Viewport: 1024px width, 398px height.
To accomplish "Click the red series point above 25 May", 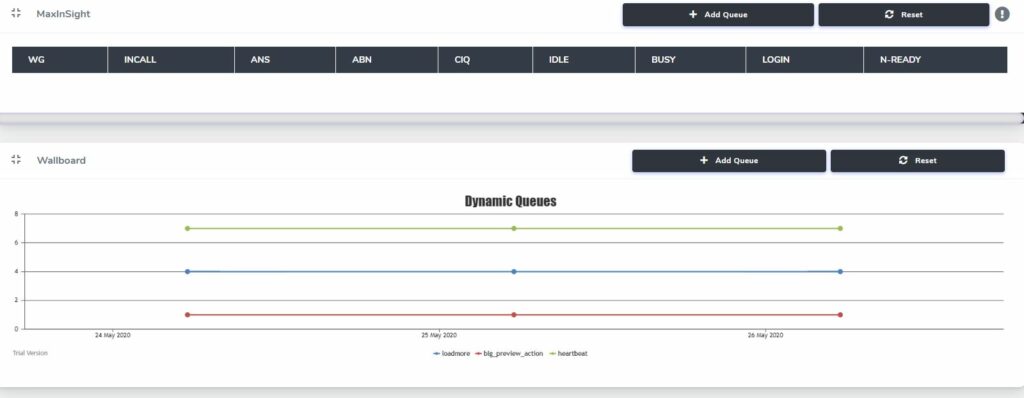I will pos(514,314).
